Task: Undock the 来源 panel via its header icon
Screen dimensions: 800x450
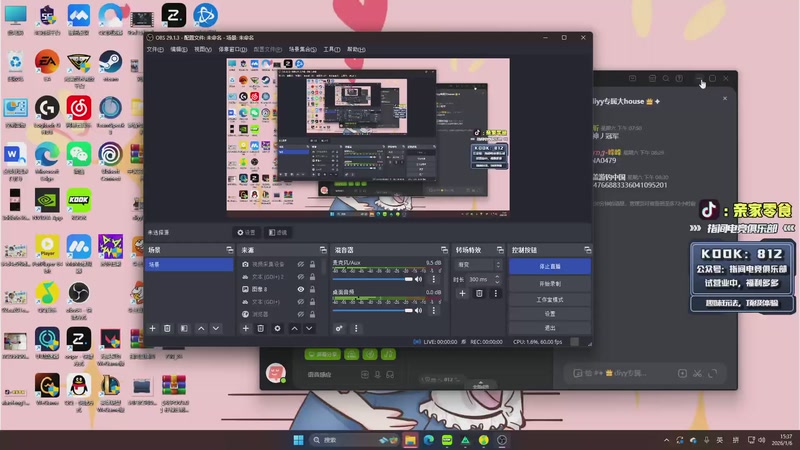Action: (323, 250)
